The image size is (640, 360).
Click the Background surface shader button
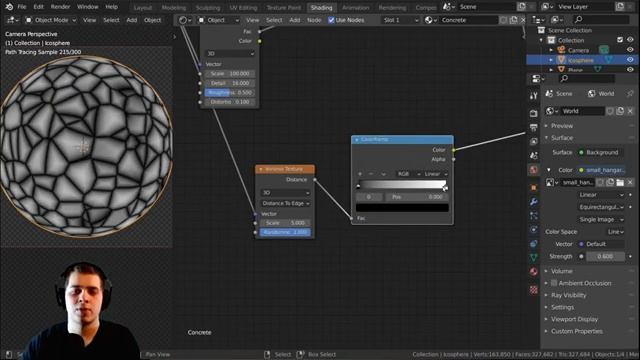tap(601, 153)
